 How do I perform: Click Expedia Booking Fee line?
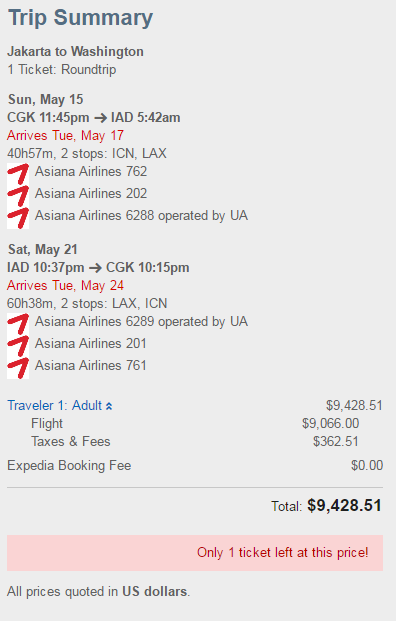pyautogui.click(x=195, y=465)
